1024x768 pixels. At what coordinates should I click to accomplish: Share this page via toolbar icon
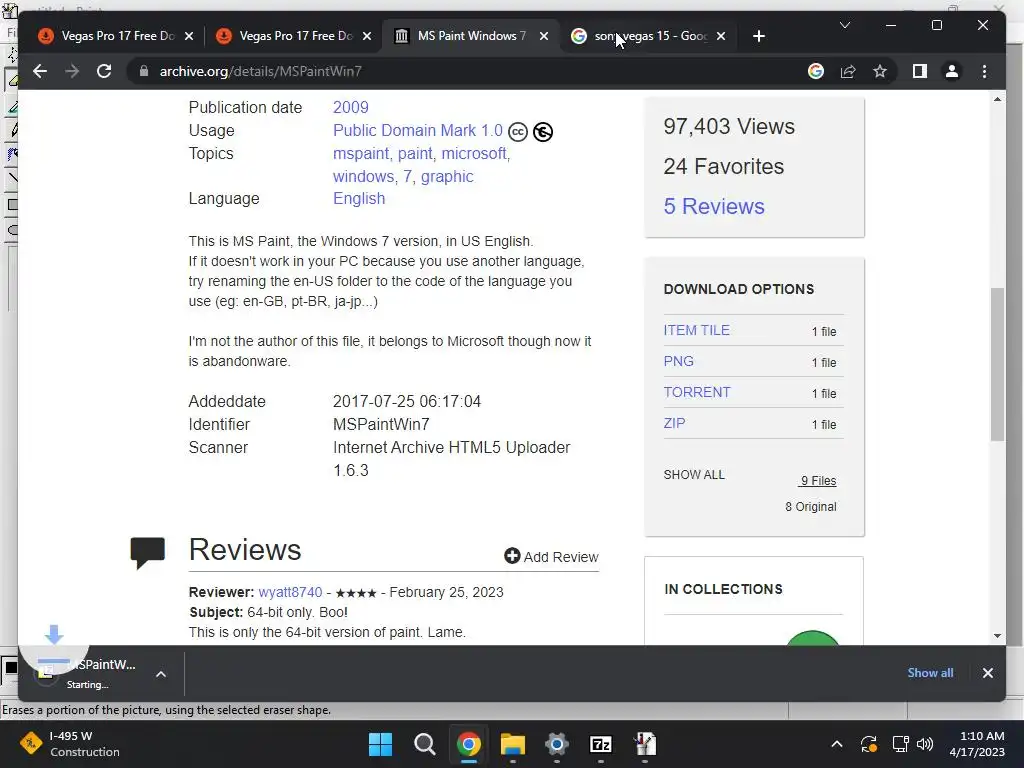coord(848,71)
